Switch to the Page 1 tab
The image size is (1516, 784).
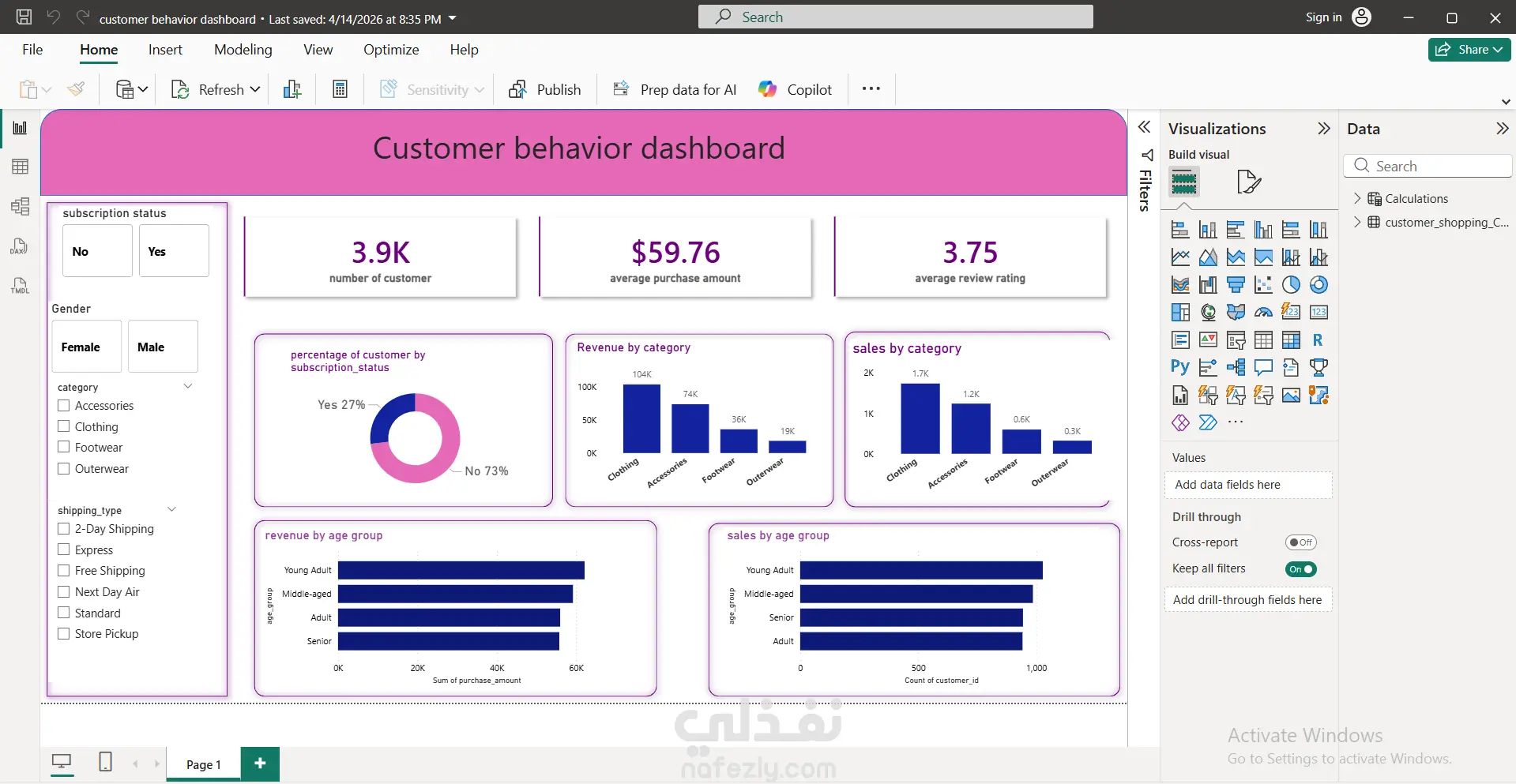coord(204,764)
